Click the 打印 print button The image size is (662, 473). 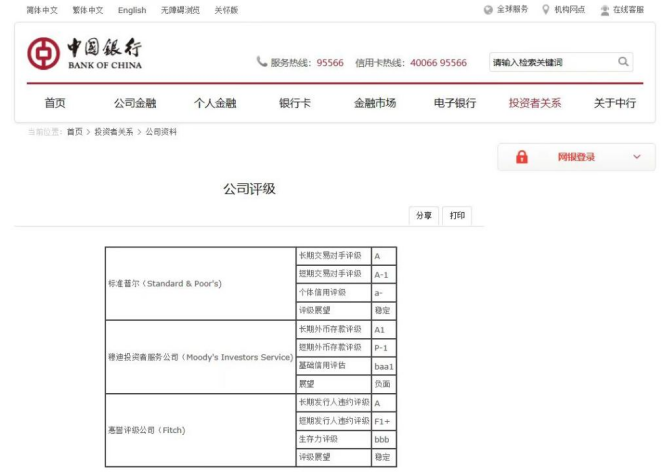pyautogui.click(x=457, y=215)
